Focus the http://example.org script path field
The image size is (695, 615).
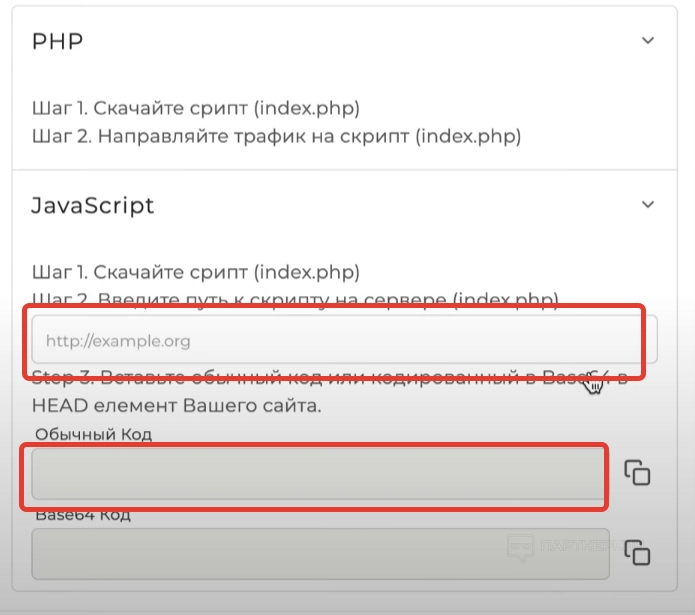click(340, 341)
